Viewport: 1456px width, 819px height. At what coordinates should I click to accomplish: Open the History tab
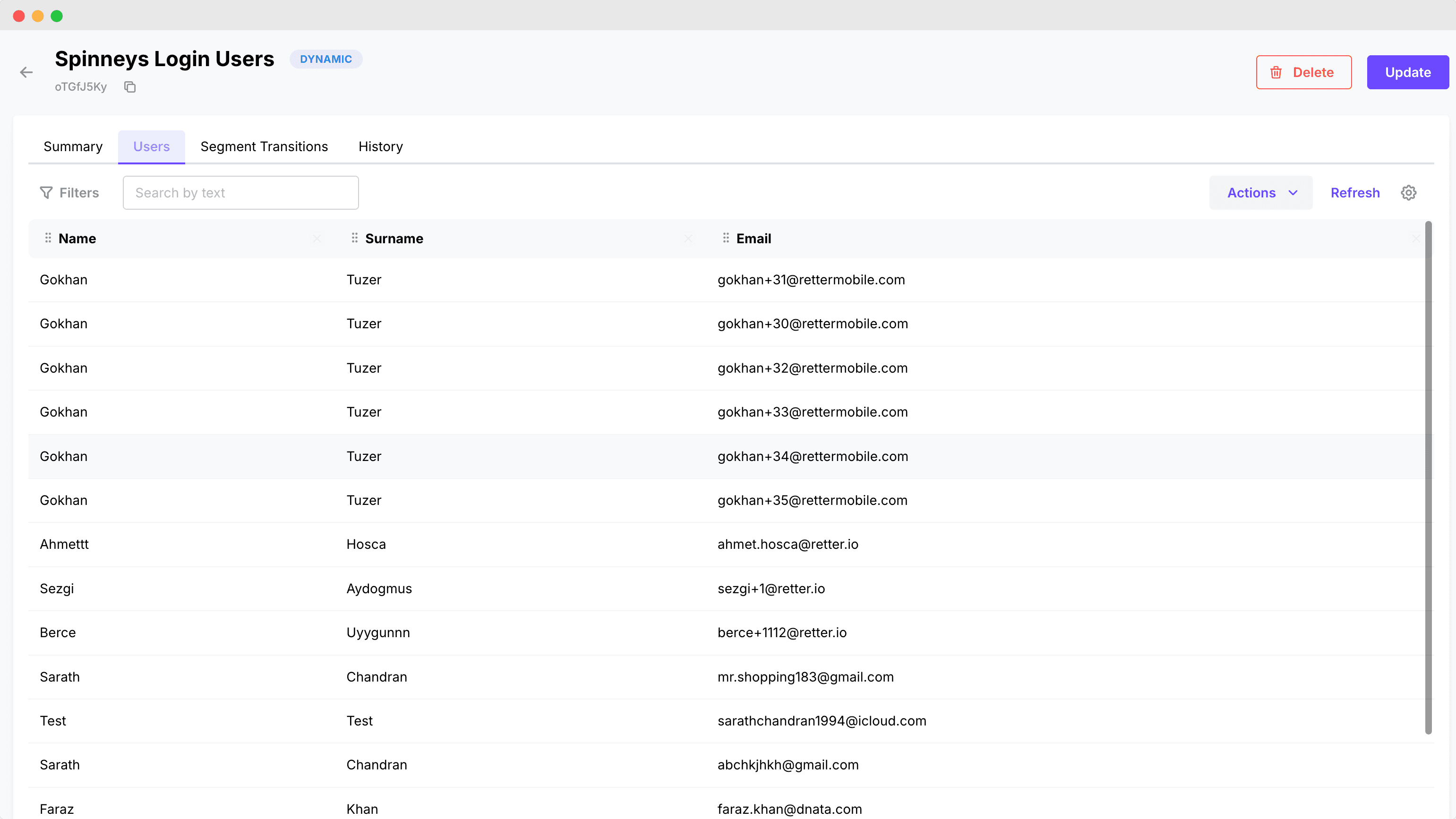(380, 146)
